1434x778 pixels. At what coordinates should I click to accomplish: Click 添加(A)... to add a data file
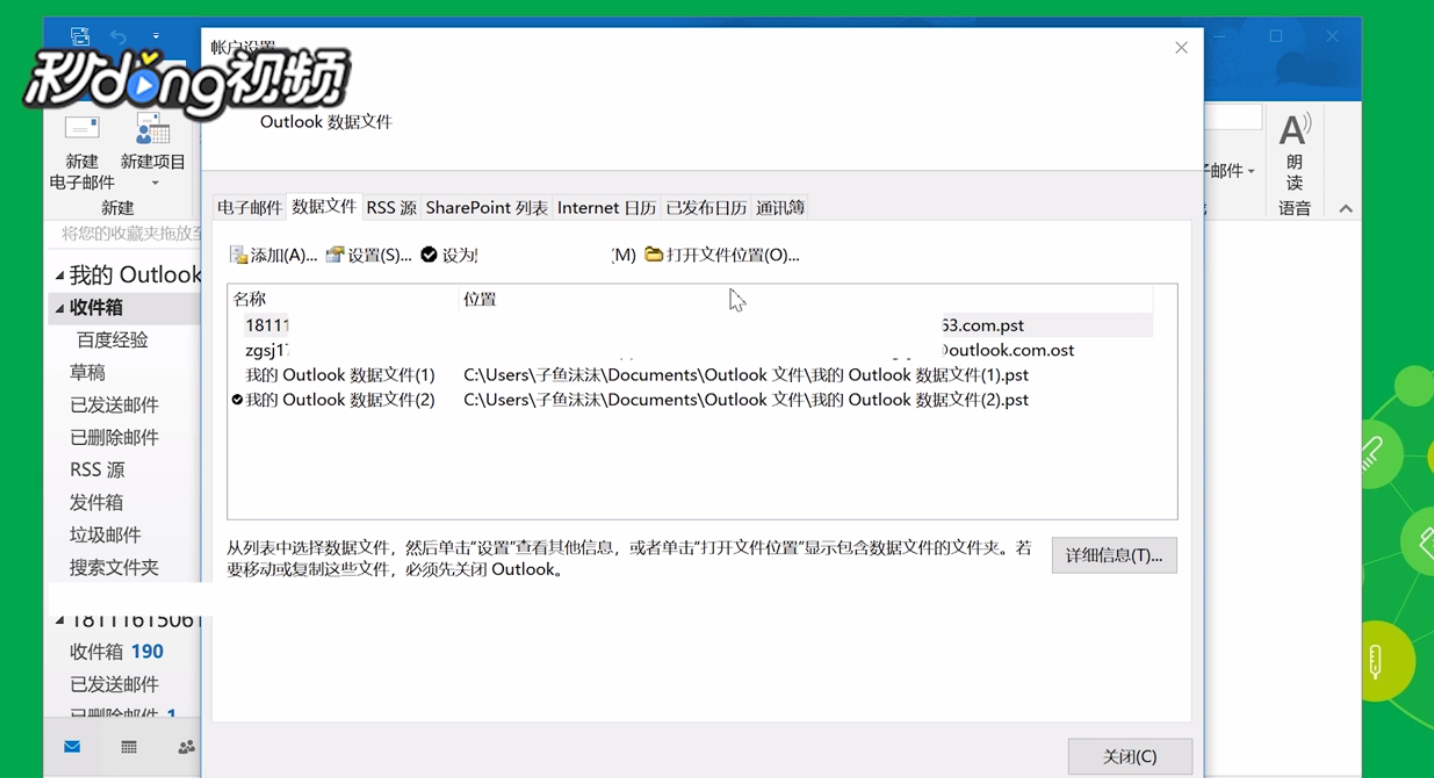[x=273, y=255]
